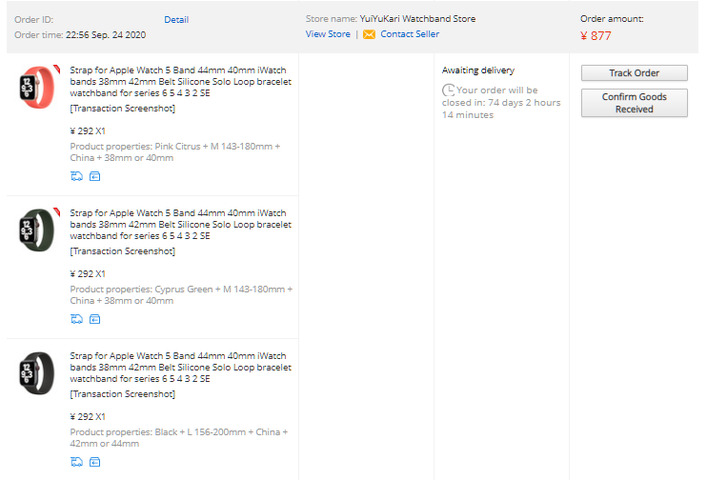Open Cyprus Green strap product title
The image size is (707, 480).
point(180,224)
